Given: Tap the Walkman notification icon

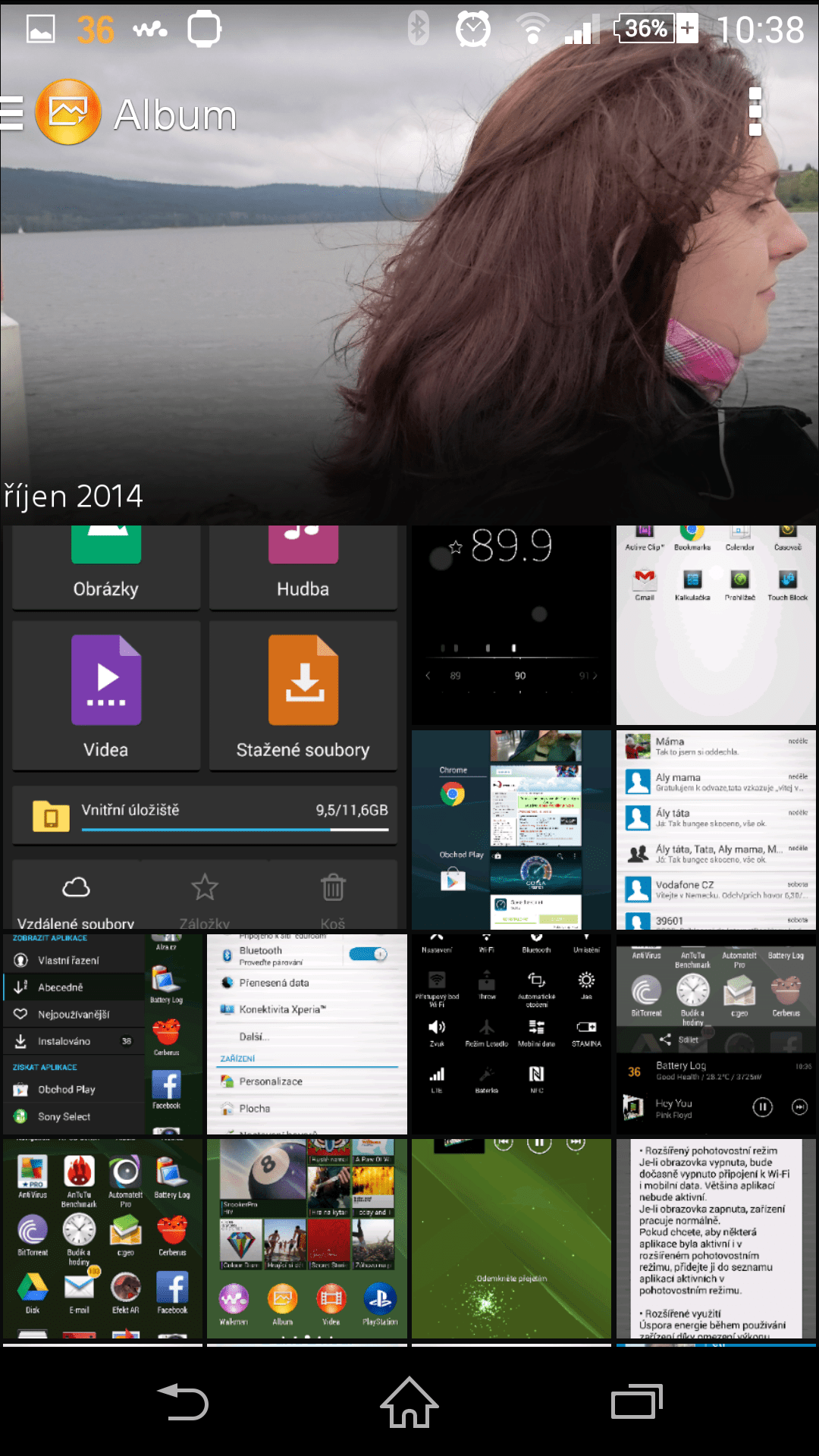Looking at the screenshot, I should click(150, 30).
